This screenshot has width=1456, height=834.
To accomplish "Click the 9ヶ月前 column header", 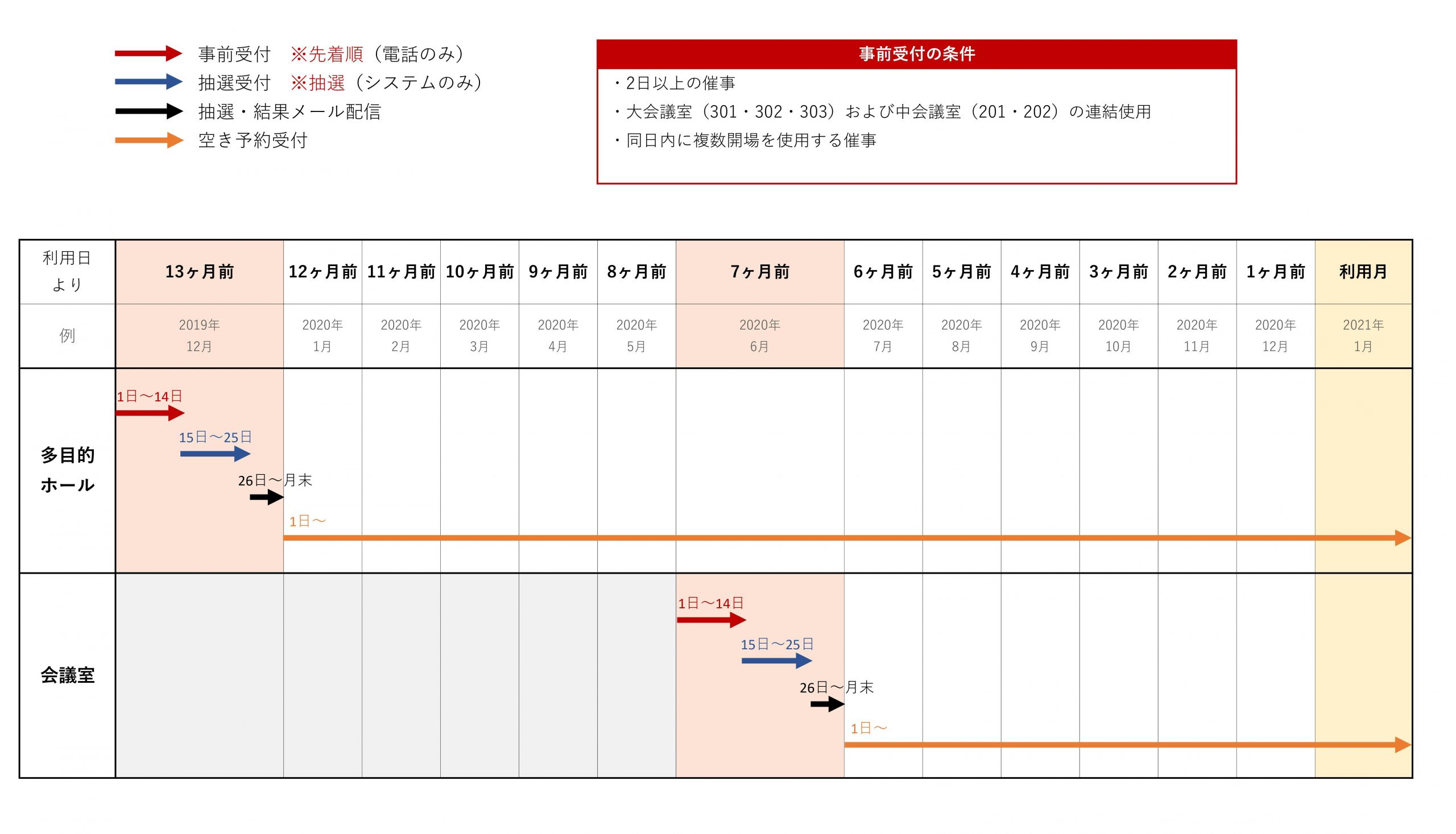I will [558, 272].
